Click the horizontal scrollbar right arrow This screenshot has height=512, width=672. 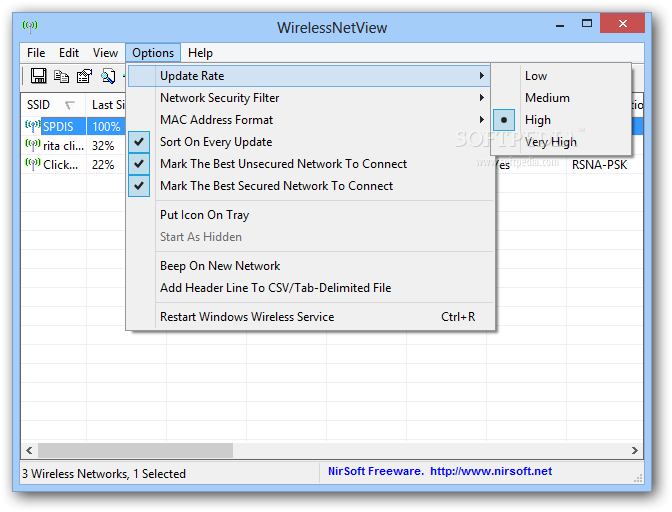tap(635, 450)
